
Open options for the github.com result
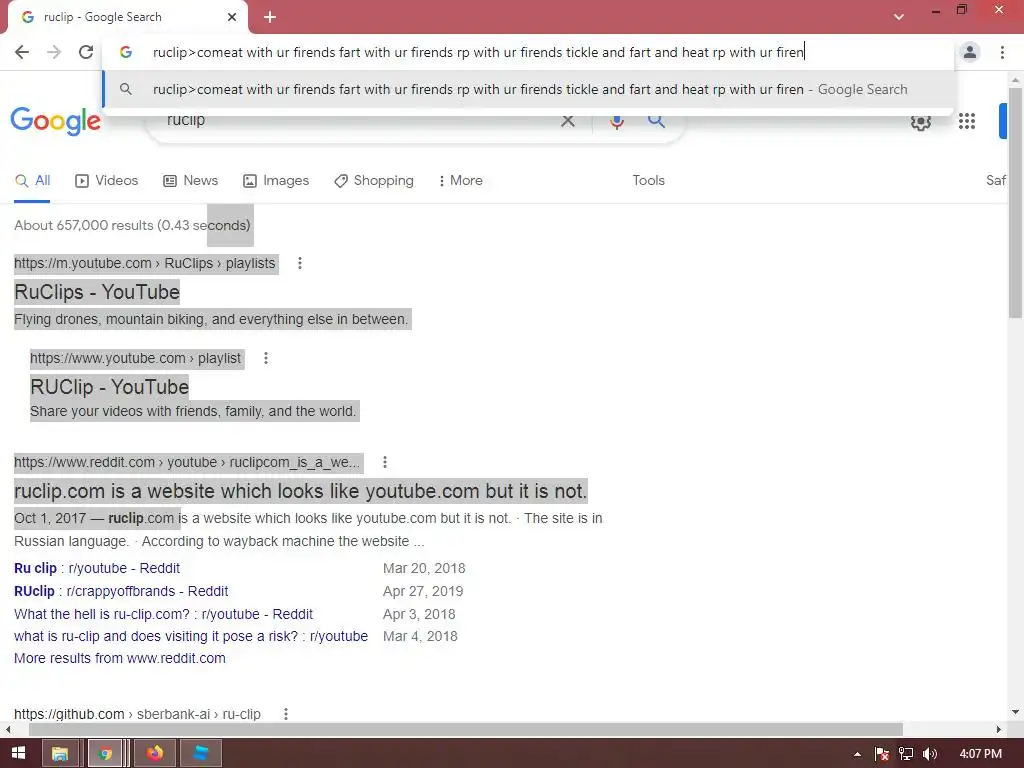coord(285,714)
